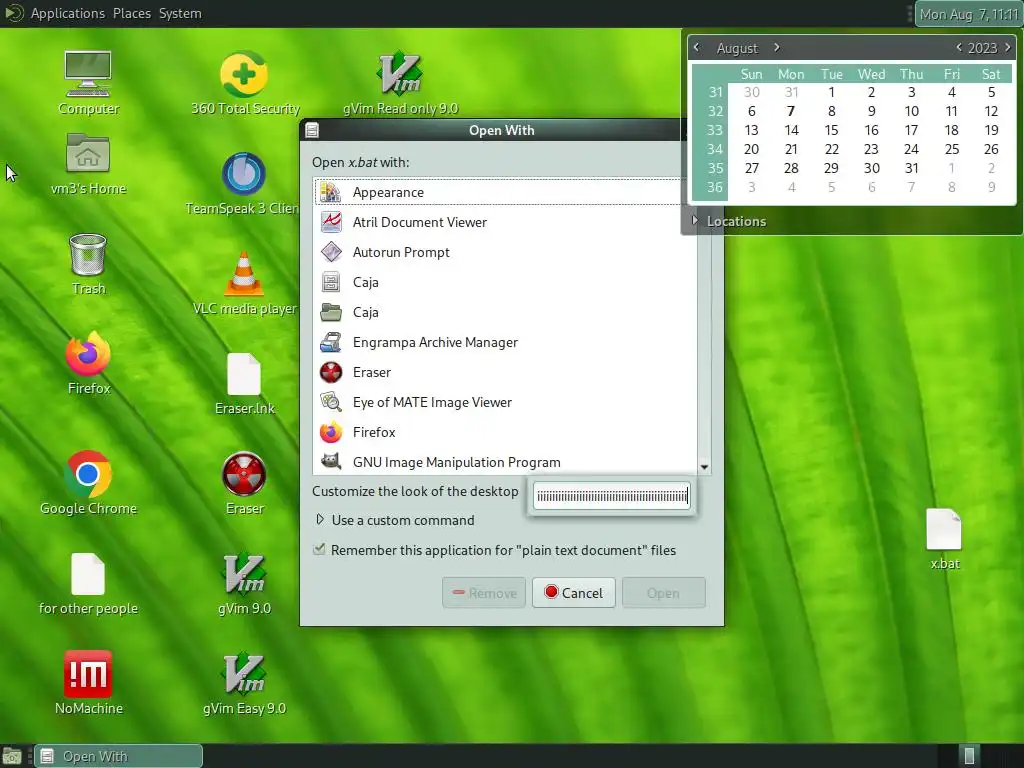The height and width of the screenshot is (768, 1024).
Task: Select day 22 in the calendar
Action: pyautogui.click(x=831, y=149)
